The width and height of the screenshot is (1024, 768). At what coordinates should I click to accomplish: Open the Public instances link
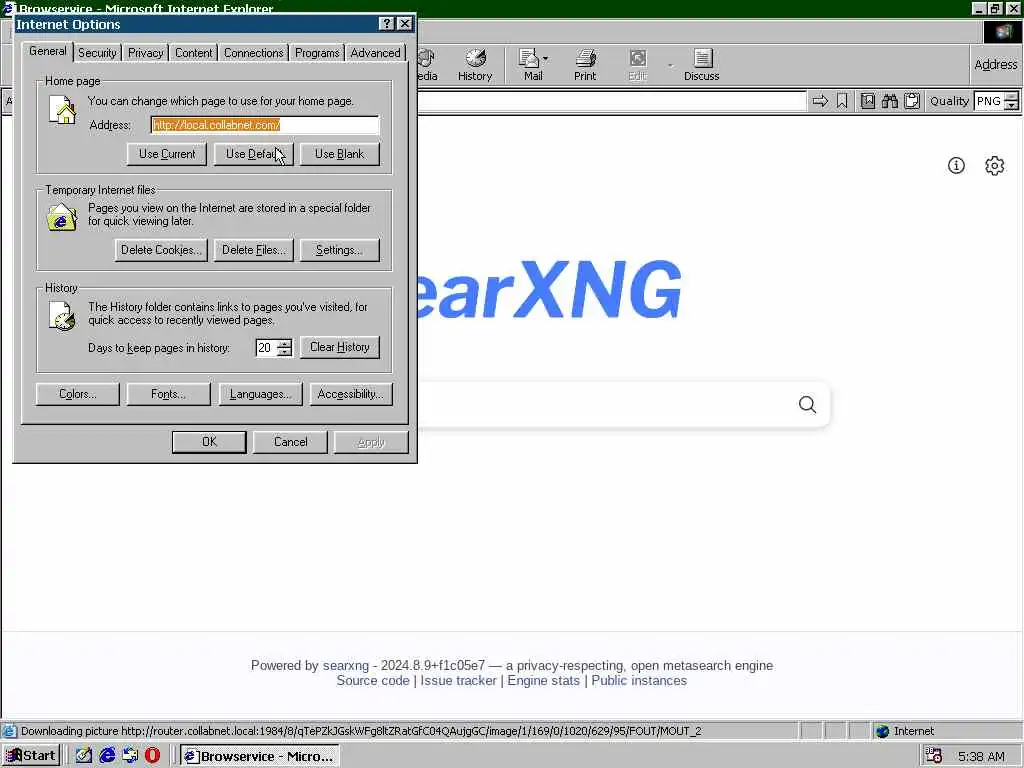click(x=639, y=680)
